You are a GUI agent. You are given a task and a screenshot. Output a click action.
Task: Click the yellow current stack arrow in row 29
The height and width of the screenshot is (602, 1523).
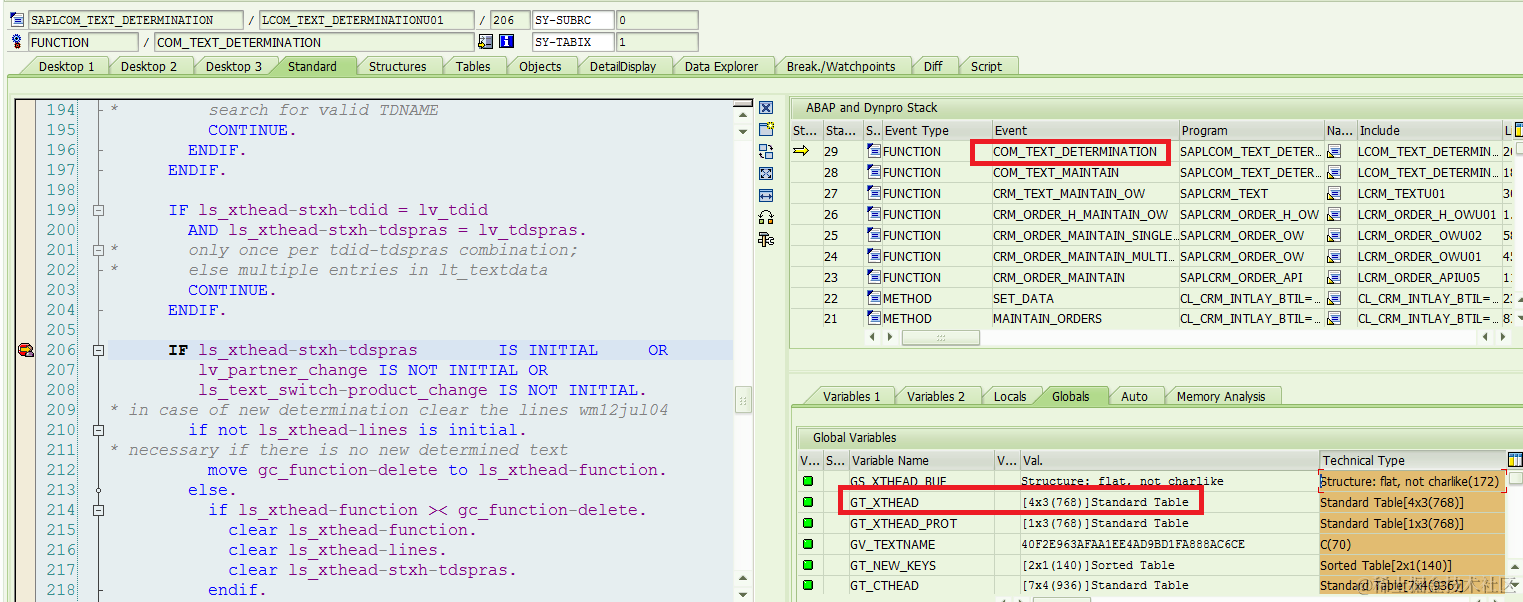[x=802, y=152]
